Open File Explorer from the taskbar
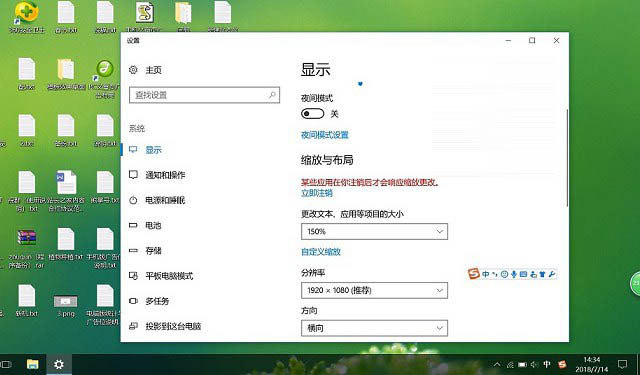Viewport: 640px width, 375px height. 33,364
